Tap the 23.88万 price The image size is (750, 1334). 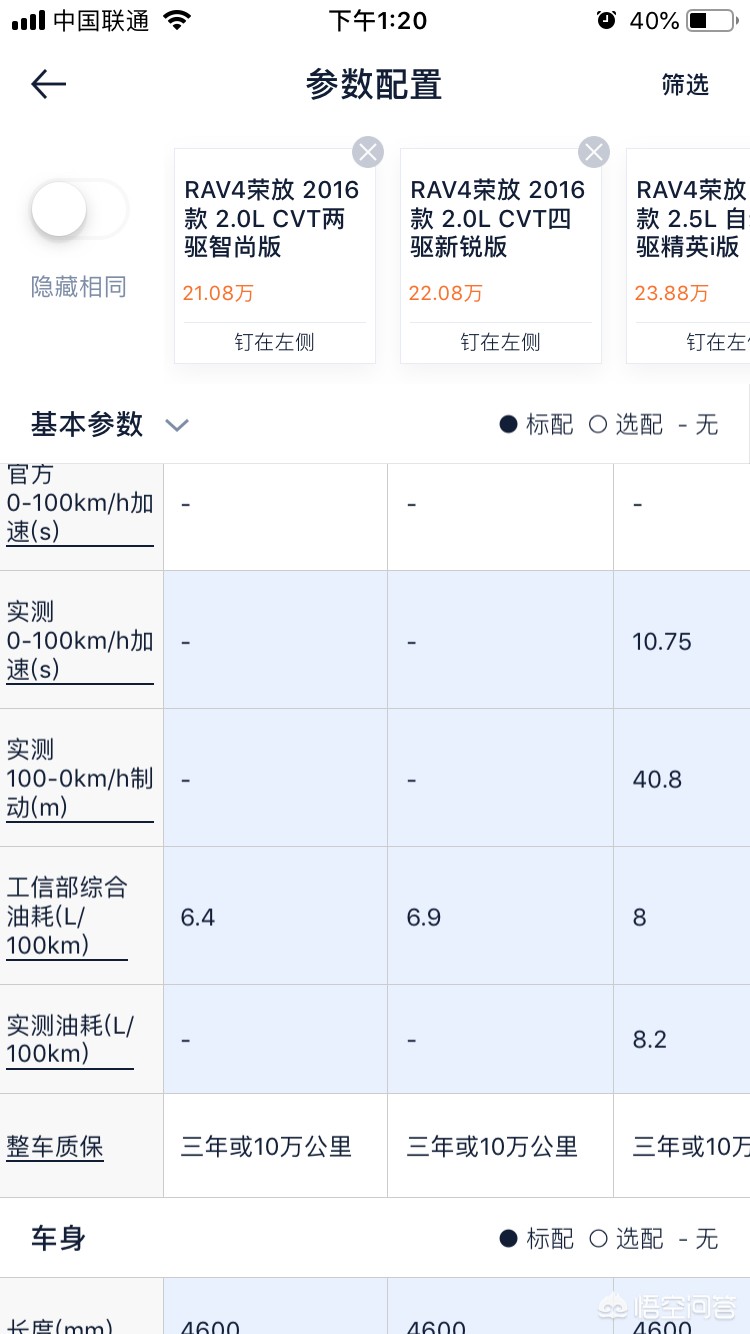[671, 293]
